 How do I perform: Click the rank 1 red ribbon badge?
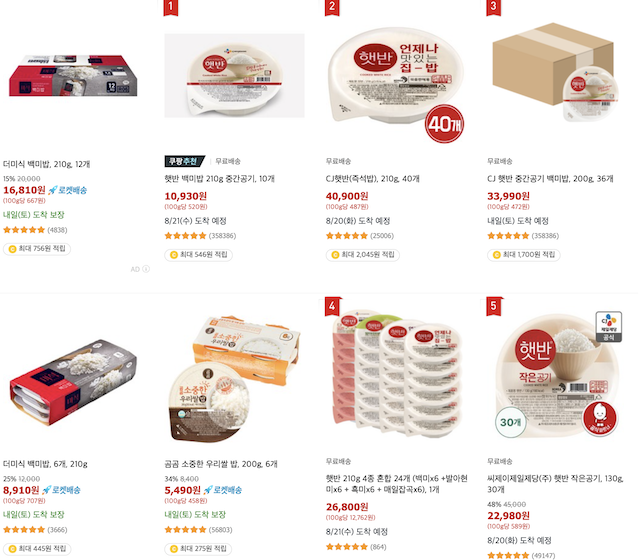tap(171, 7)
